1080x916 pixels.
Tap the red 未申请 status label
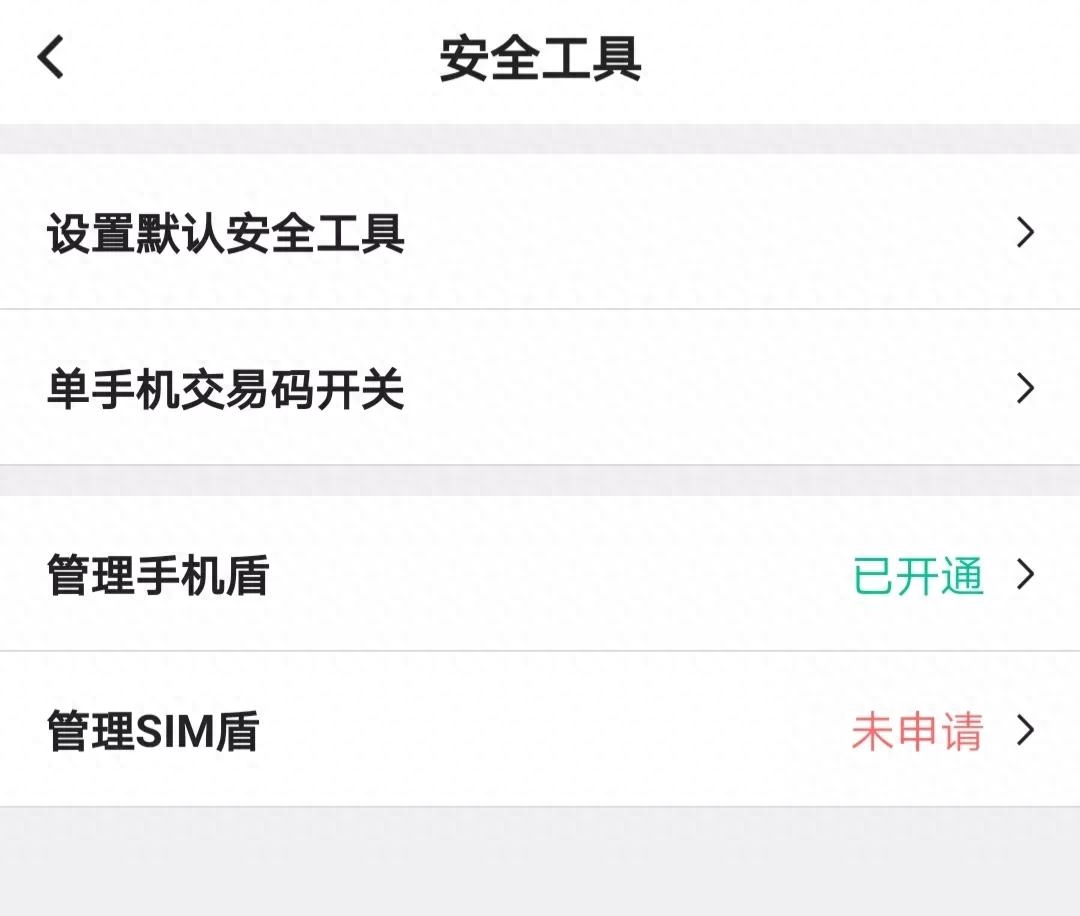(x=917, y=731)
